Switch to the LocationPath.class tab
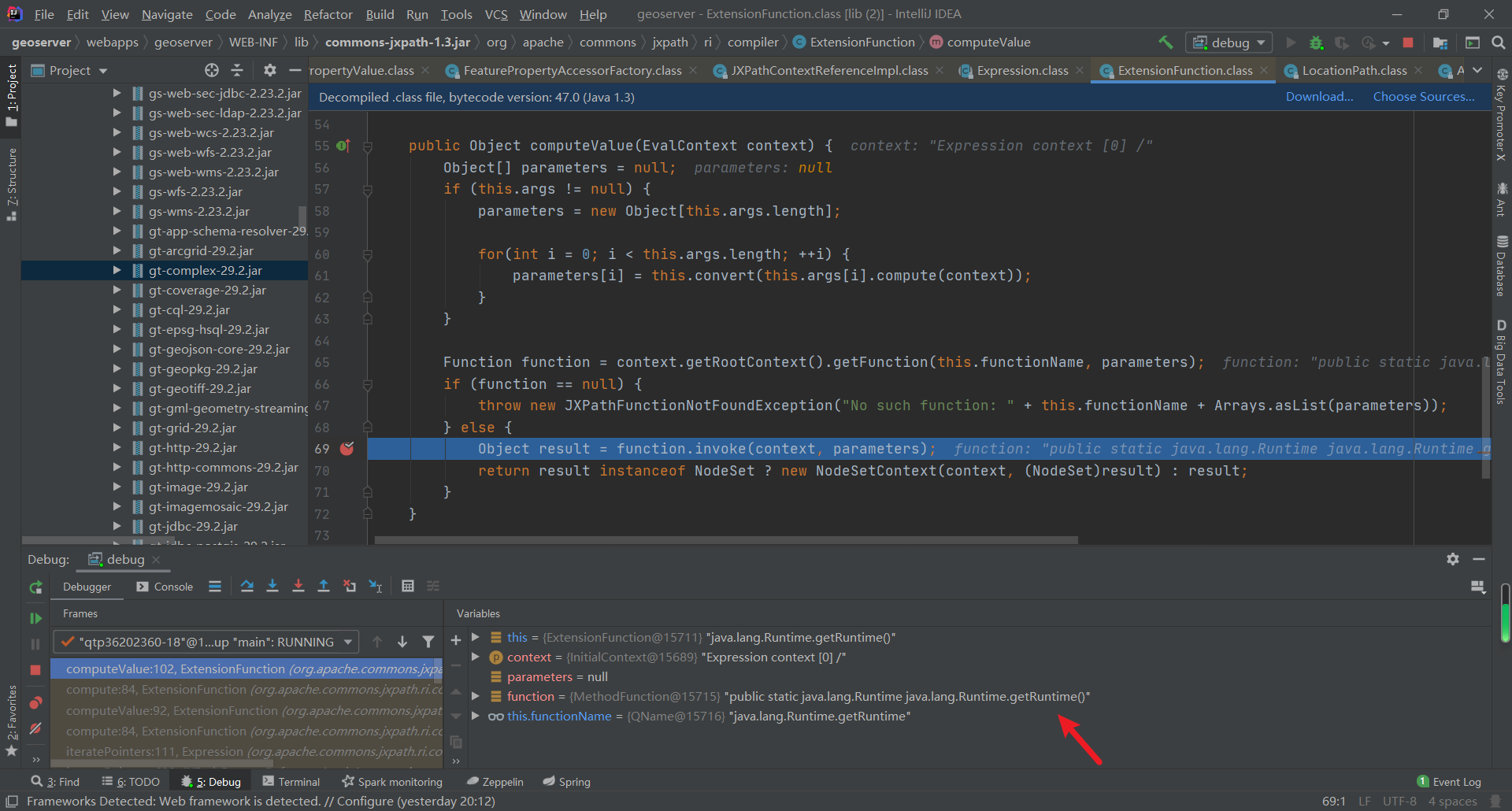The width and height of the screenshot is (1512, 811). point(1354,71)
